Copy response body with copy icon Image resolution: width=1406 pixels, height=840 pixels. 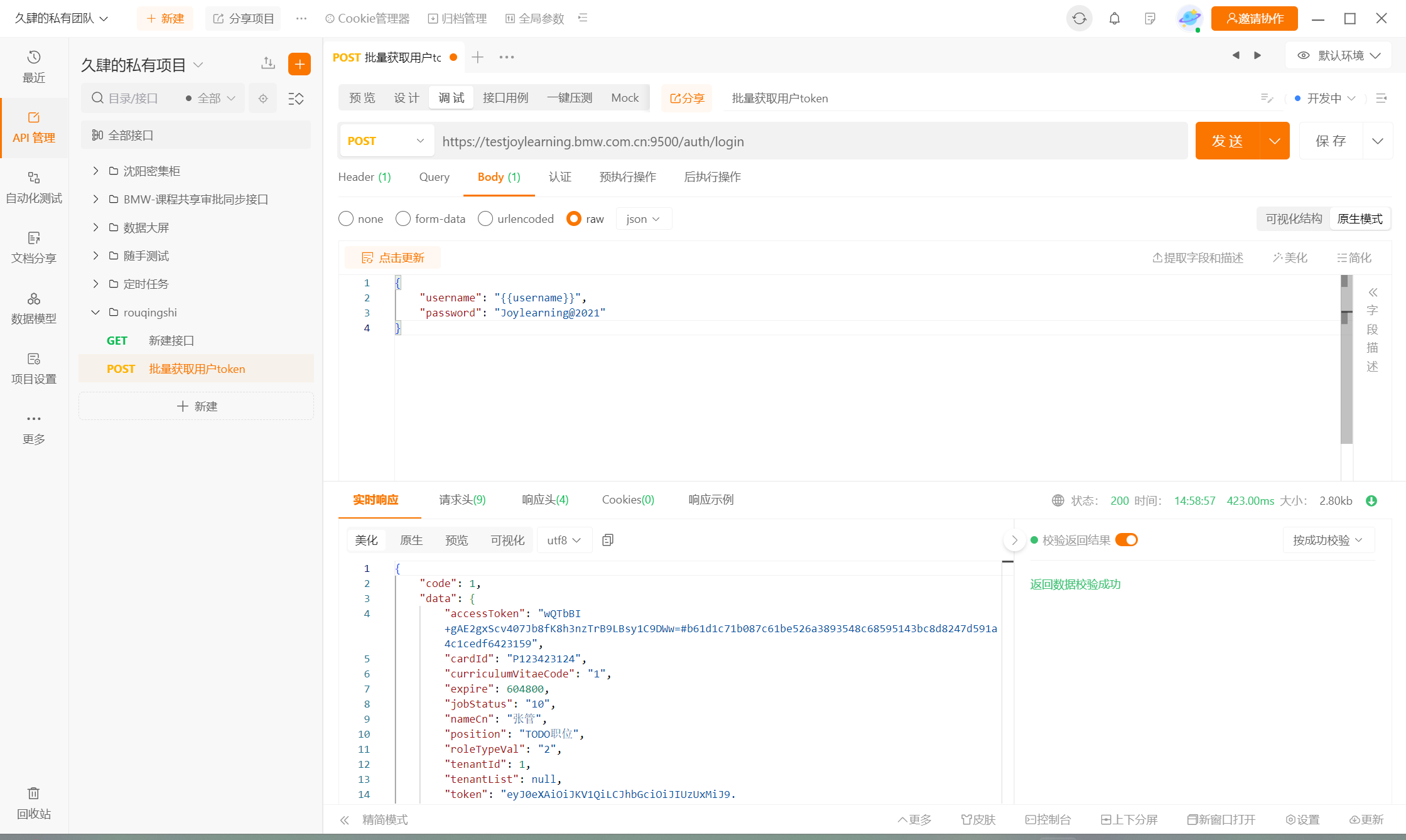pyautogui.click(x=607, y=540)
